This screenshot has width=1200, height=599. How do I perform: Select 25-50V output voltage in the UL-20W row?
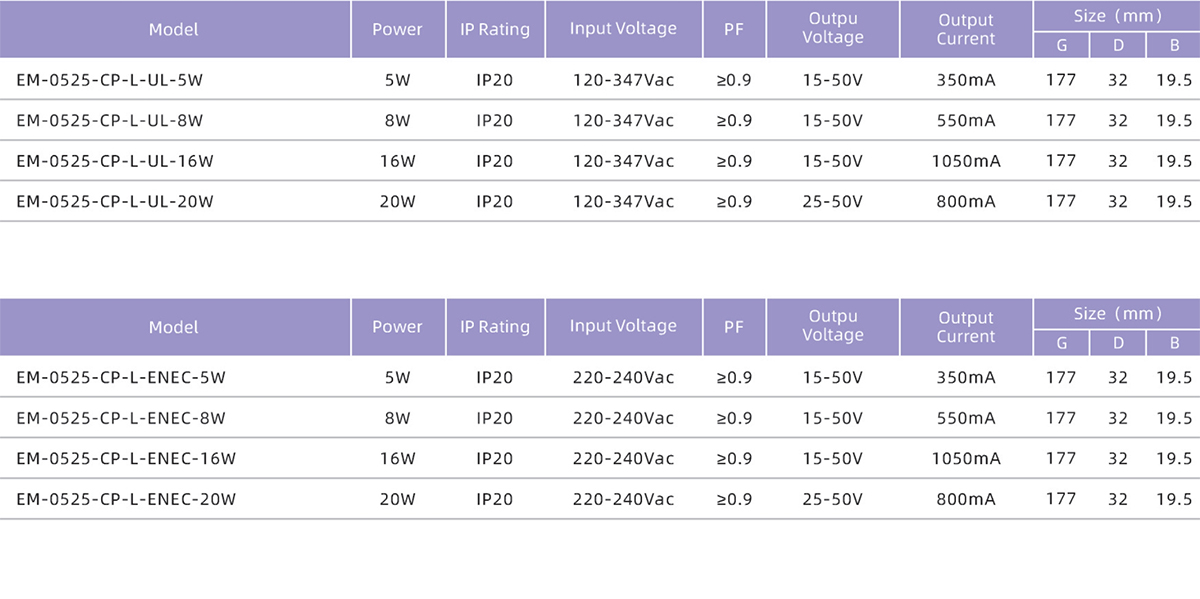click(x=832, y=201)
